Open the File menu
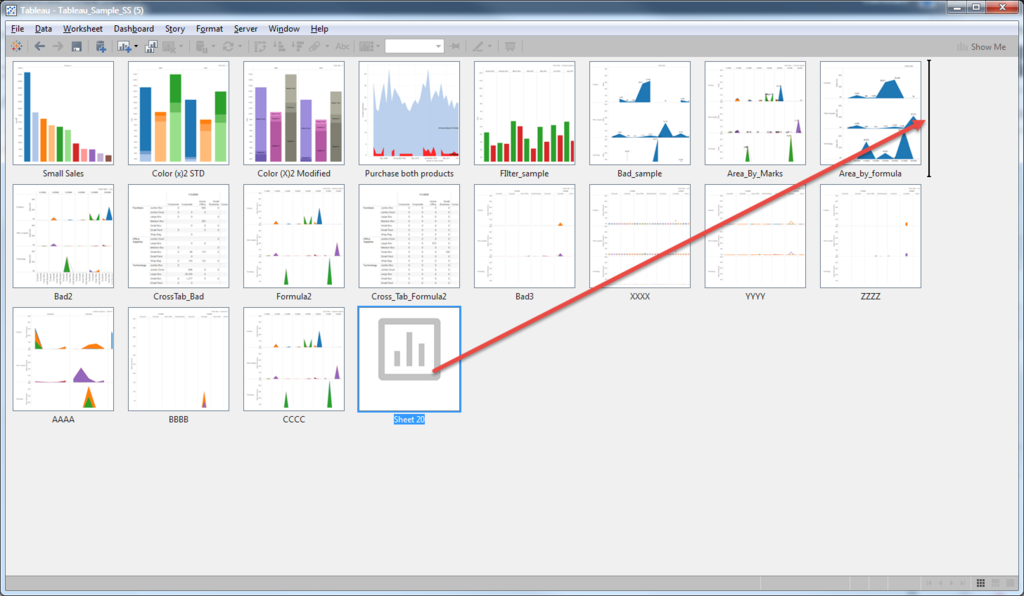Image resolution: width=1024 pixels, height=596 pixels. (x=18, y=29)
